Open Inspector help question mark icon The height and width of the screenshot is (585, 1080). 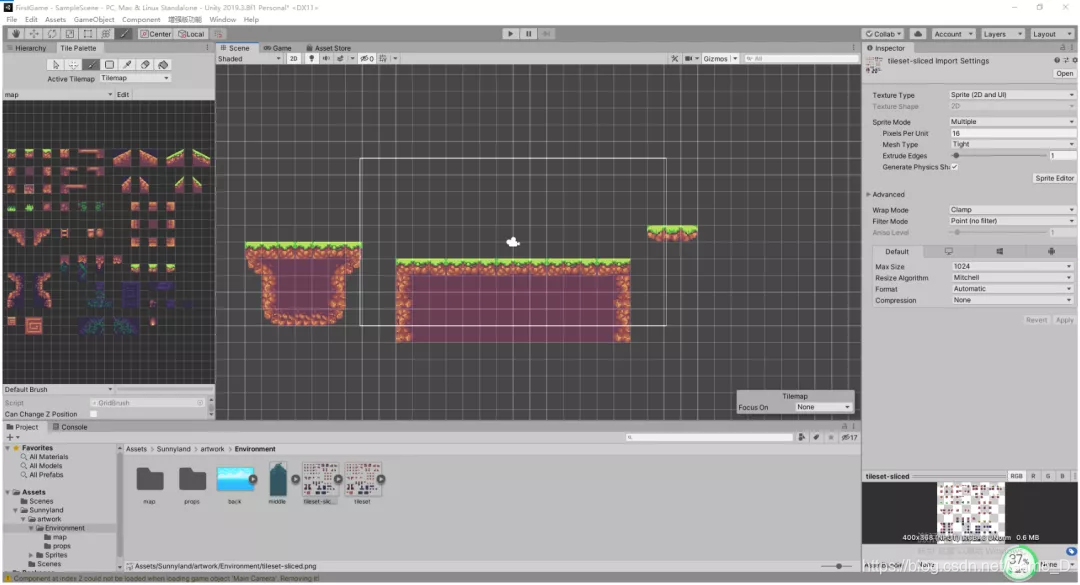coord(1057,61)
